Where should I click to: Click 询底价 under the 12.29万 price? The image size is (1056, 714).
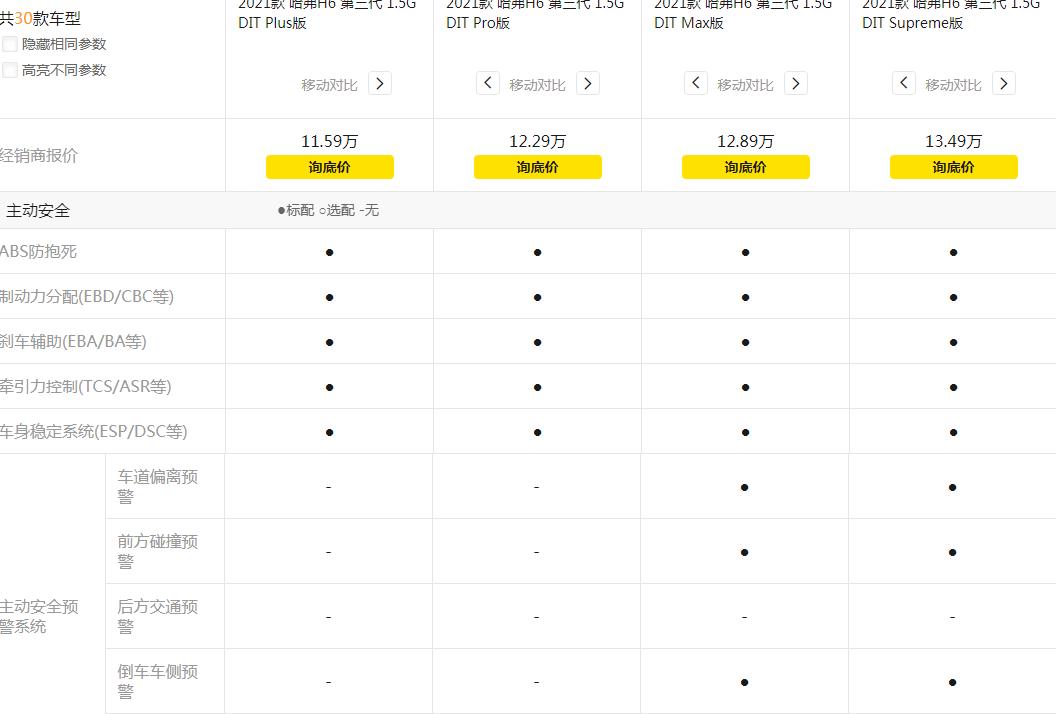coord(538,167)
